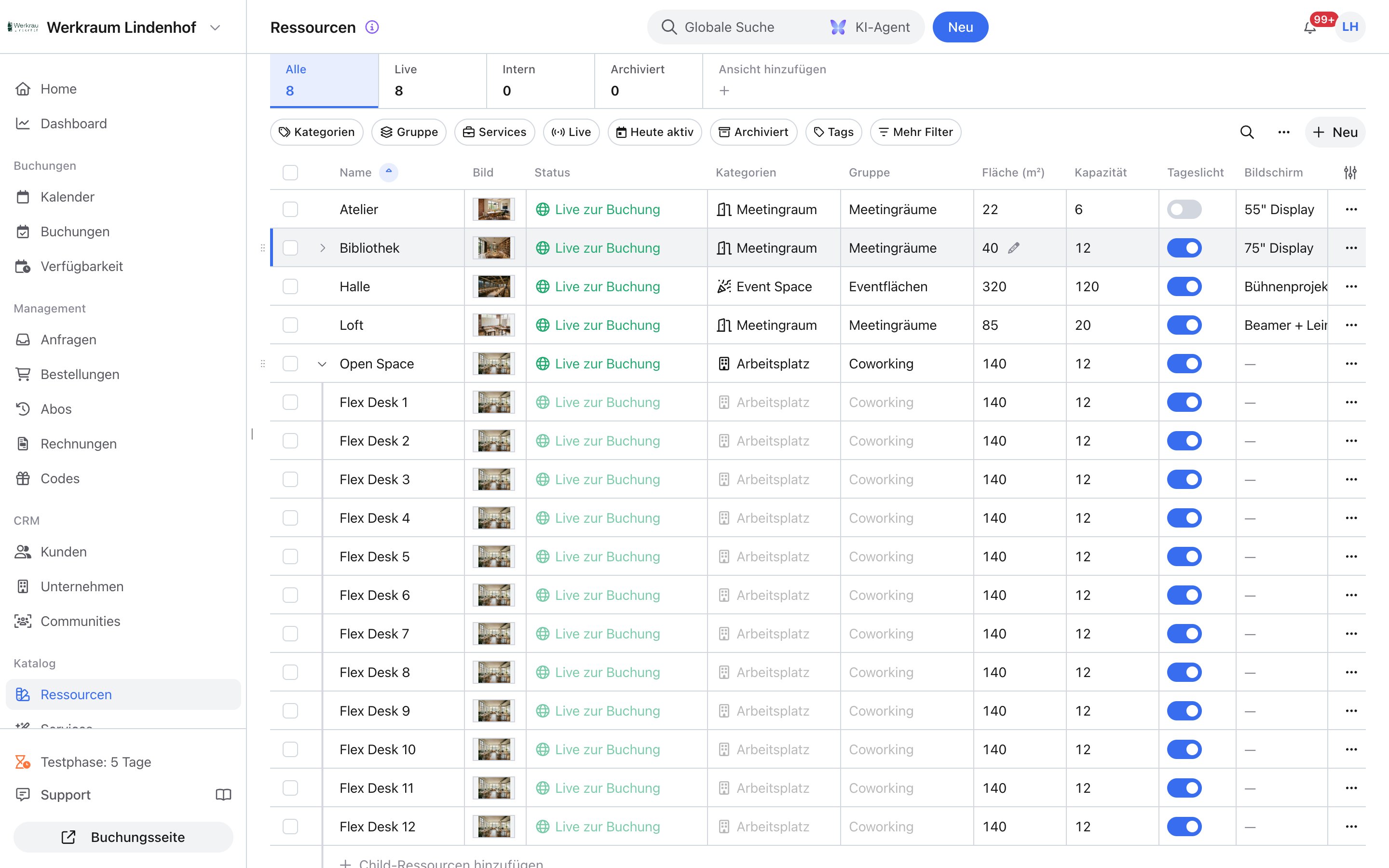Viewport: 1389px width, 868px height.
Task: Switch to the Intern view tab
Action: pyautogui.click(x=540, y=81)
